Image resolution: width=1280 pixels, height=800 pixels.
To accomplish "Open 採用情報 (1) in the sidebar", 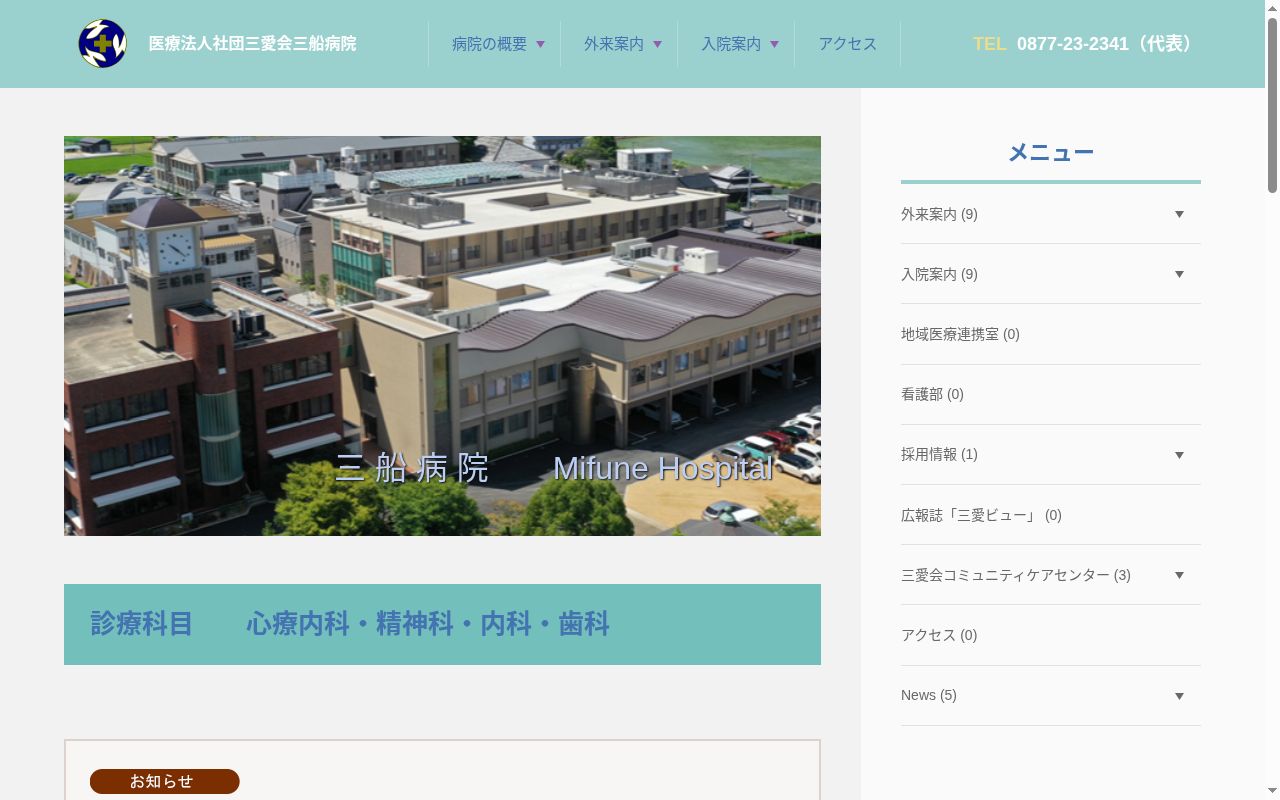I will pos(939,454).
